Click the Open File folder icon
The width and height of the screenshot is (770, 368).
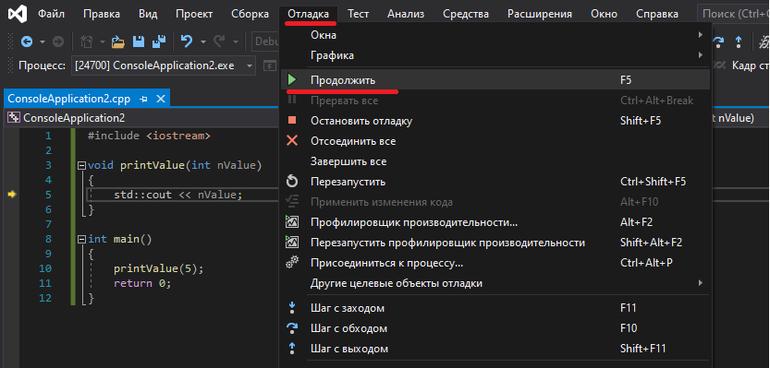coord(118,42)
